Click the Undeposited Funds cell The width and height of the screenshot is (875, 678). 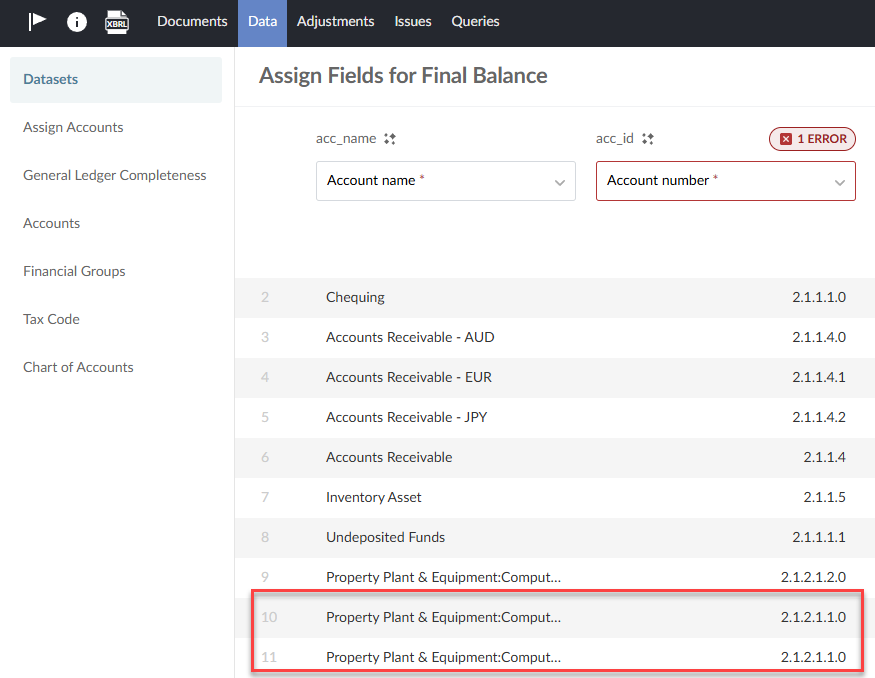tap(385, 537)
